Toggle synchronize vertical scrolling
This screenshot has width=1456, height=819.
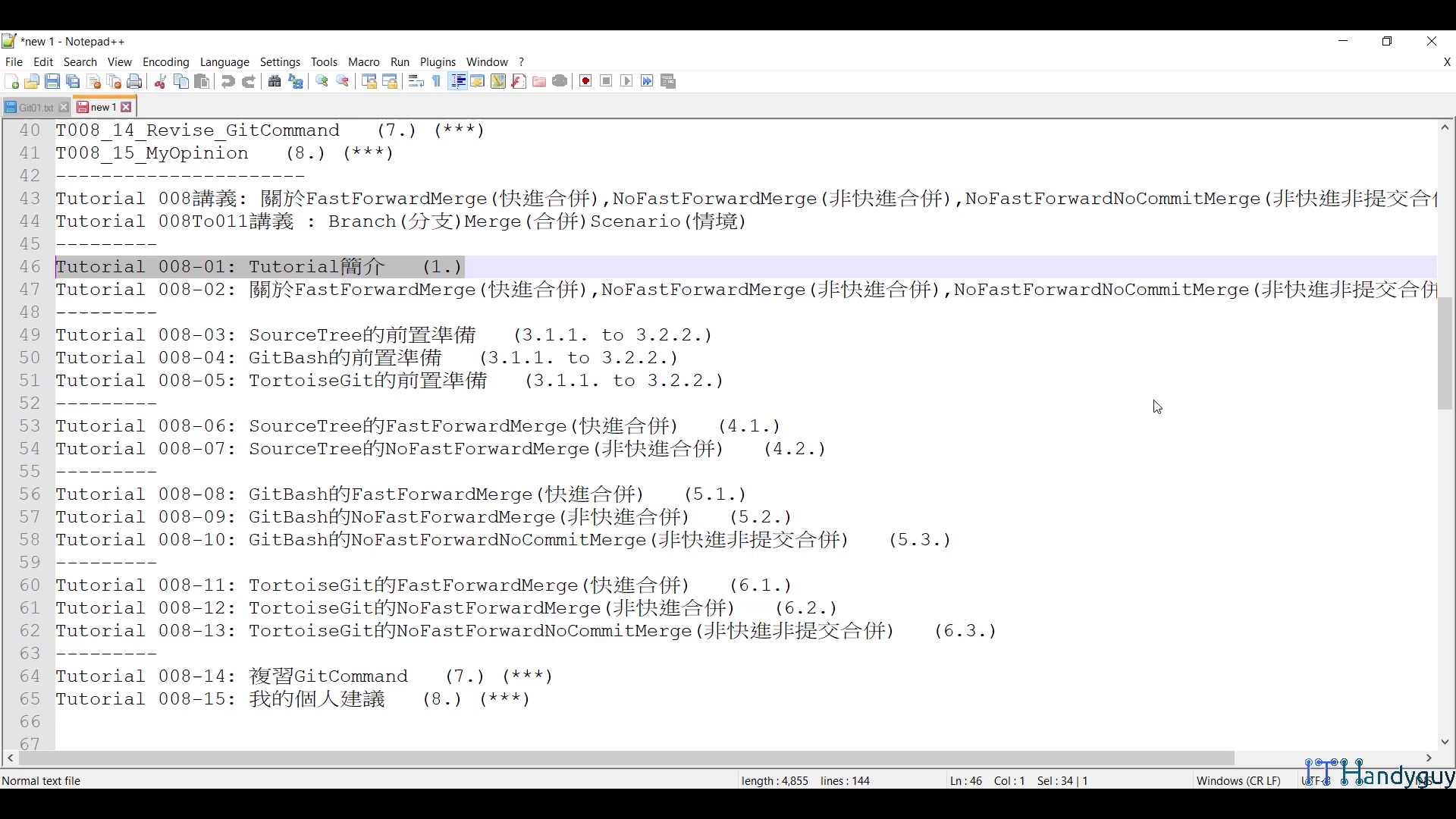(x=370, y=81)
